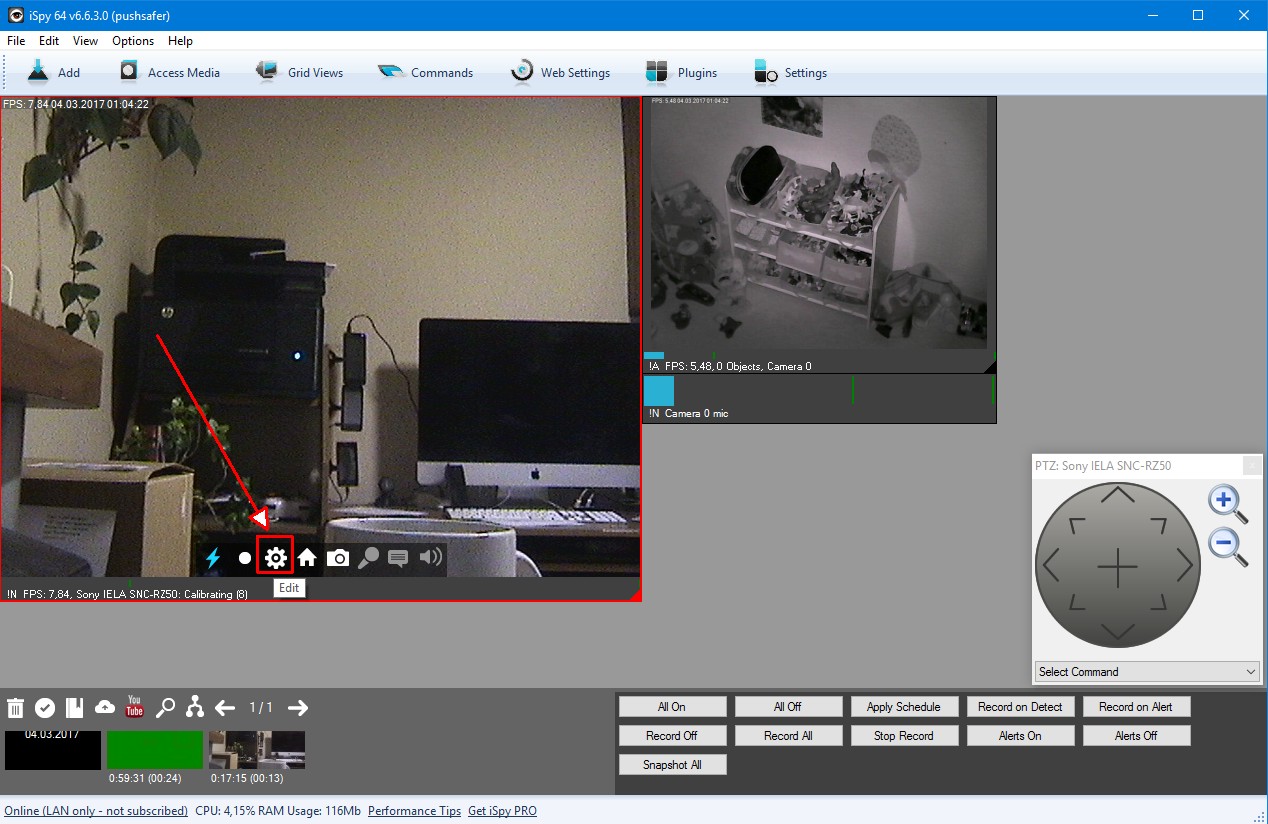Click the Snapshot All button
The width and height of the screenshot is (1268, 824).
coord(672,765)
